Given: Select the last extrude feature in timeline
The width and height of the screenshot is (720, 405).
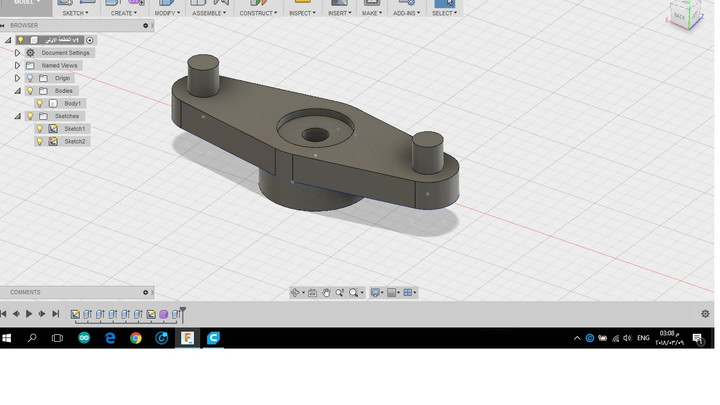Looking at the screenshot, I should [176, 315].
